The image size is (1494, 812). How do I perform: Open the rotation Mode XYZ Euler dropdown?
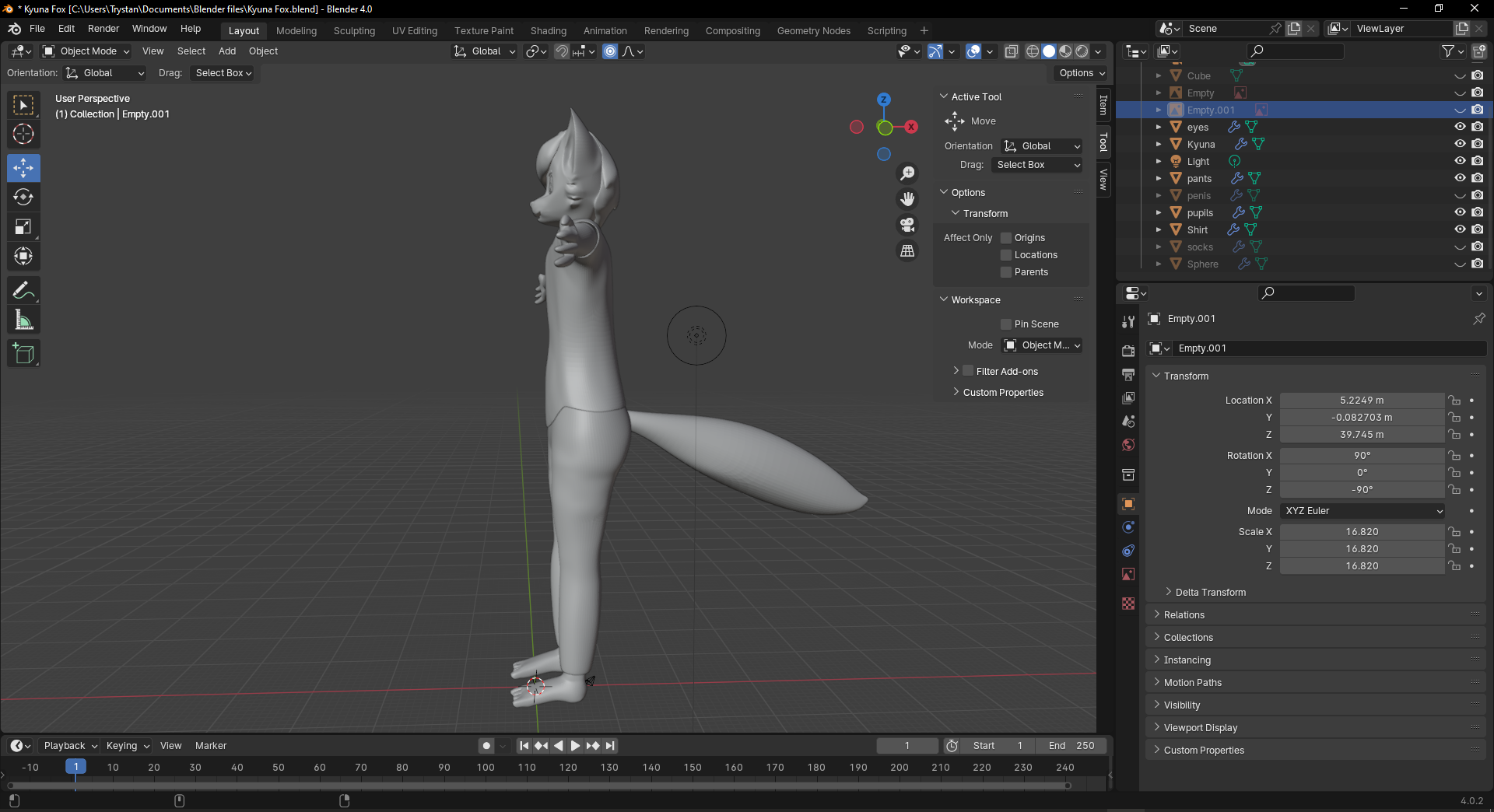[x=1362, y=511]
